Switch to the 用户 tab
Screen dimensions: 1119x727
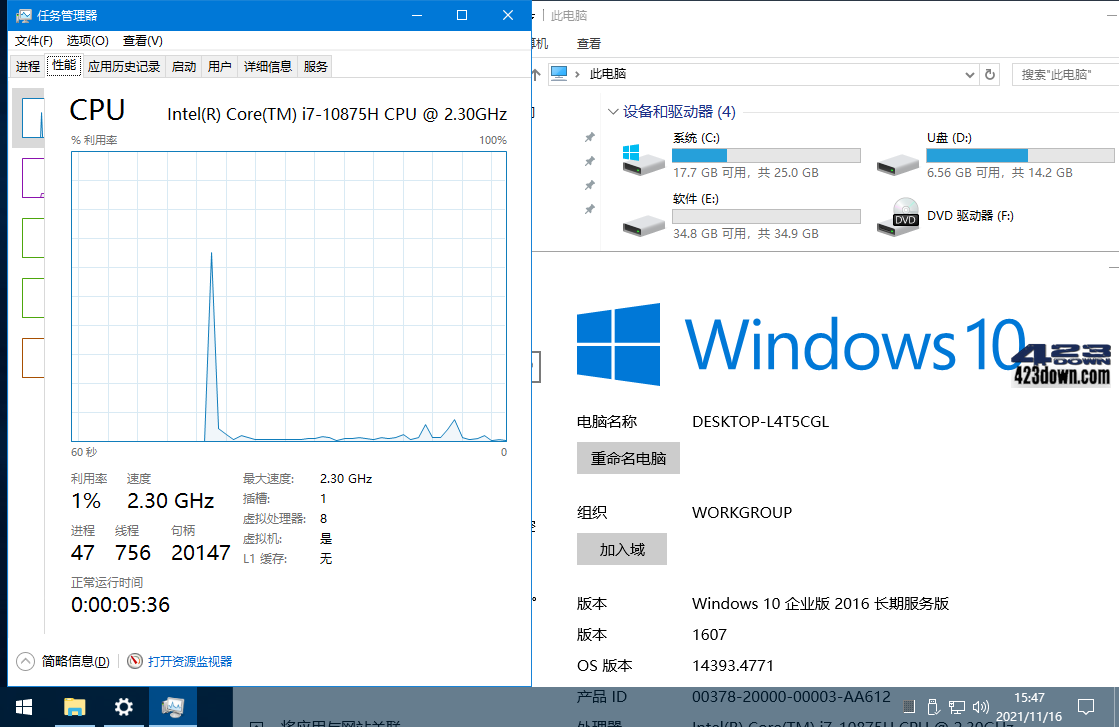(x=220, y=66)
